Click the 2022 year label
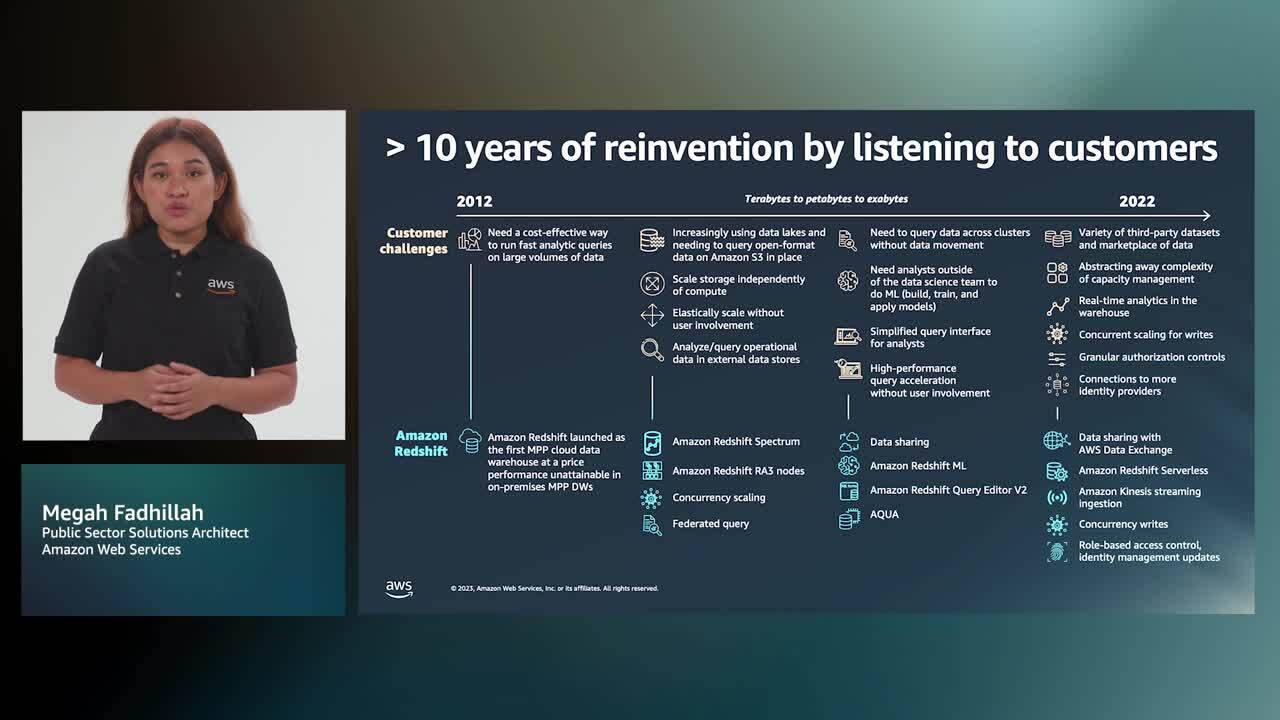 click(x=1137, y=201)
